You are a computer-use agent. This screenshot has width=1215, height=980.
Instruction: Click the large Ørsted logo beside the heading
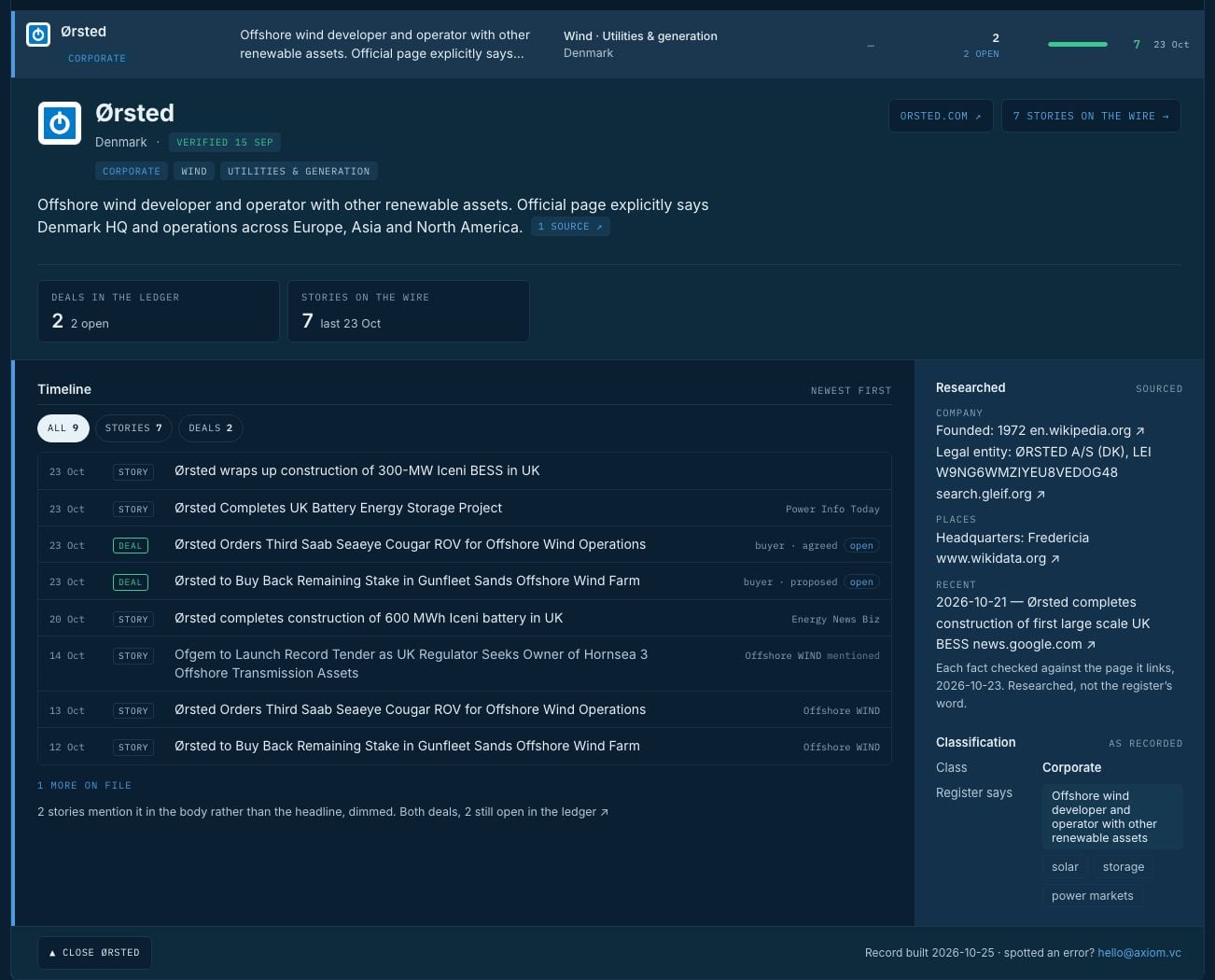click(60, 123)
